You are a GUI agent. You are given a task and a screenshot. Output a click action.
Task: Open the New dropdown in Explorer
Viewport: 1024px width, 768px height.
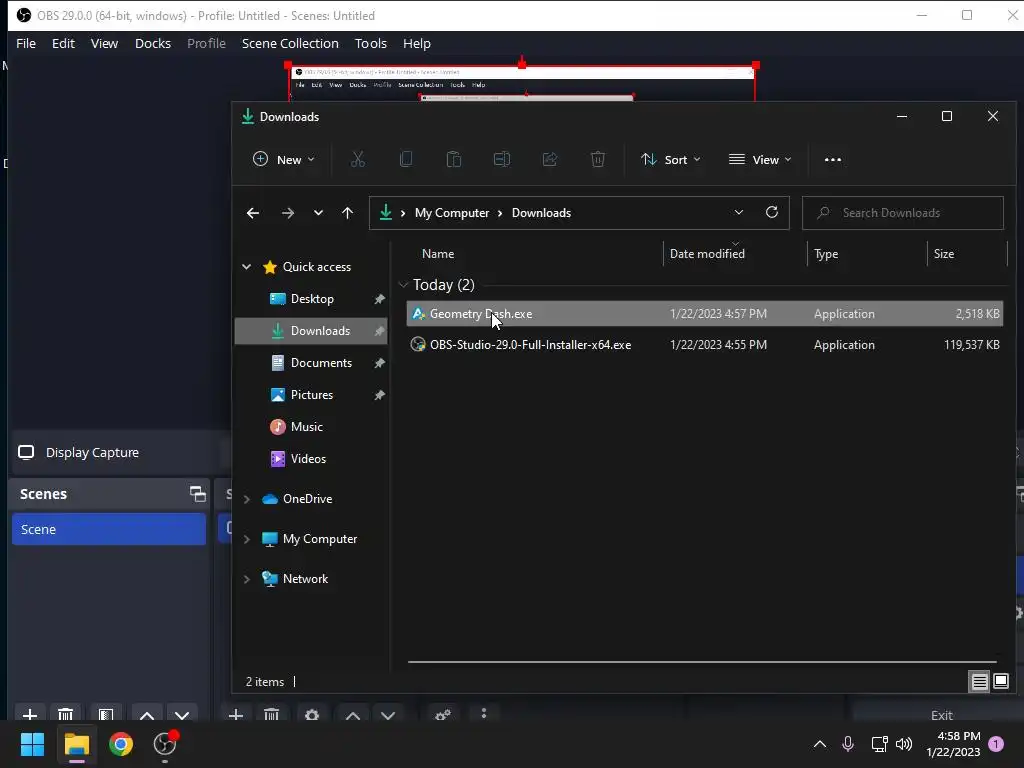pos(283,159)
